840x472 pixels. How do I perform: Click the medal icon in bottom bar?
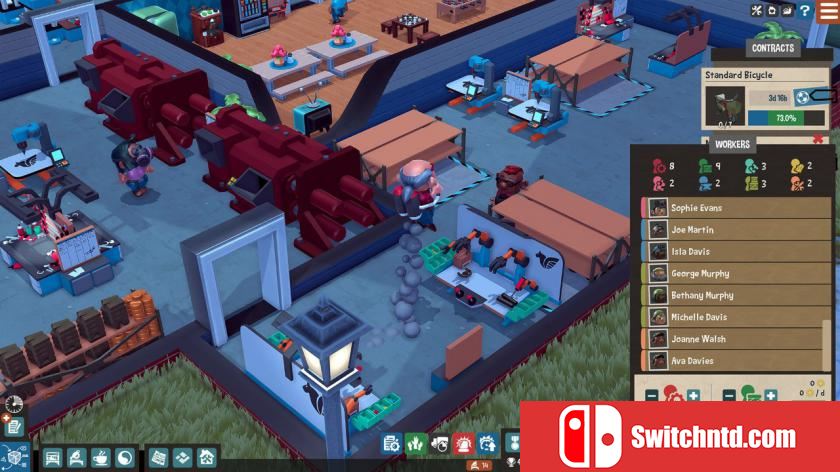point(513,443)
